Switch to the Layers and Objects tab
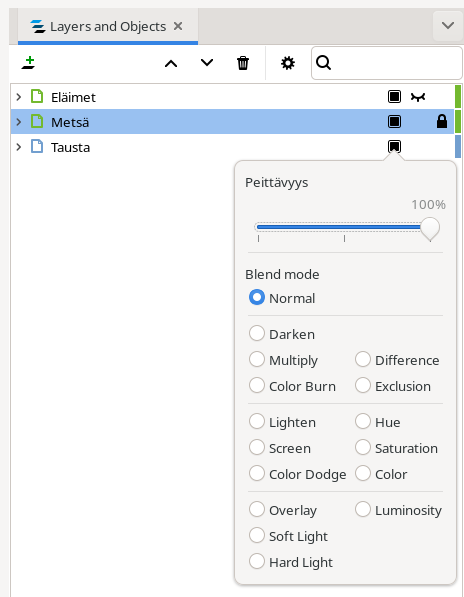The height and width of the screenshot is (597, 464). coord(108,27)
